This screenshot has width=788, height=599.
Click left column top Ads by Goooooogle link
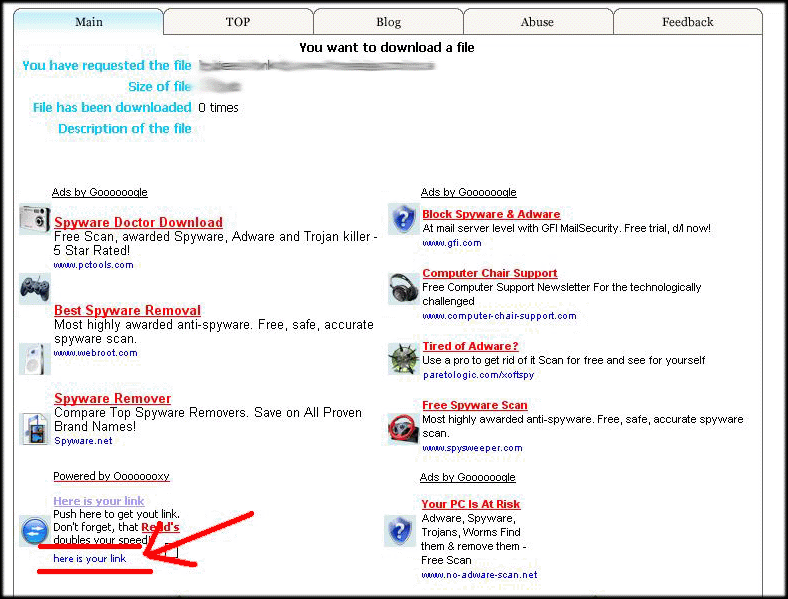pos(100,192)
